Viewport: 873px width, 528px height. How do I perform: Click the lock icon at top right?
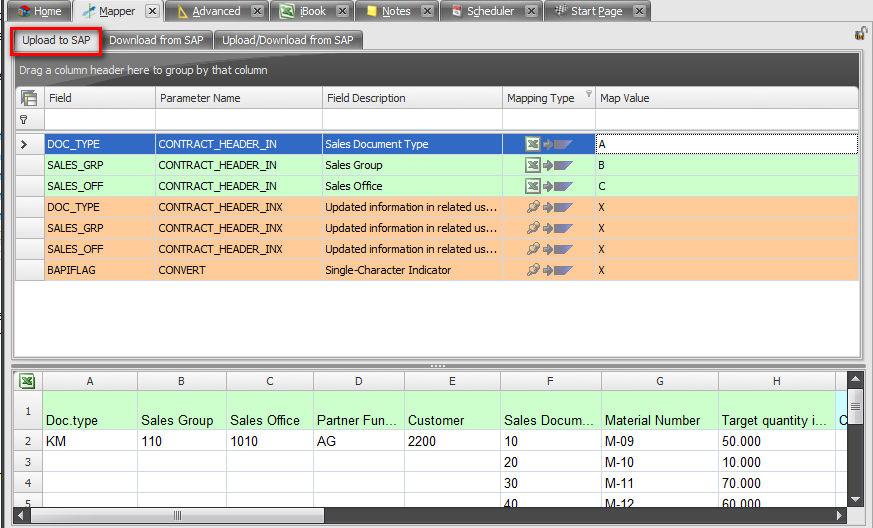click(861, 34)
